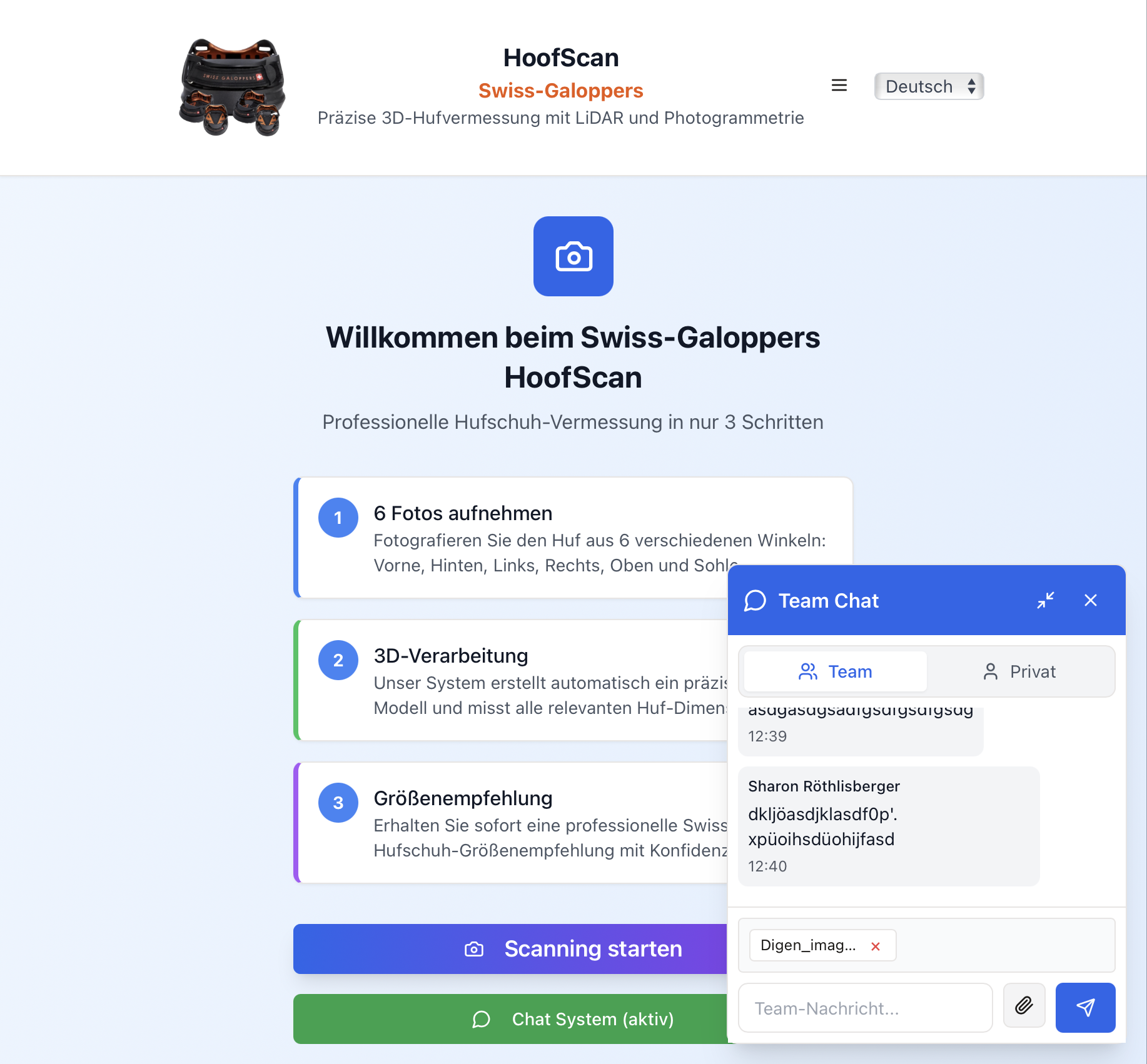Toggle the Chat System (aktiv) button
The width and height of the screenshot is (1147, 1064).
[510, 1019]
